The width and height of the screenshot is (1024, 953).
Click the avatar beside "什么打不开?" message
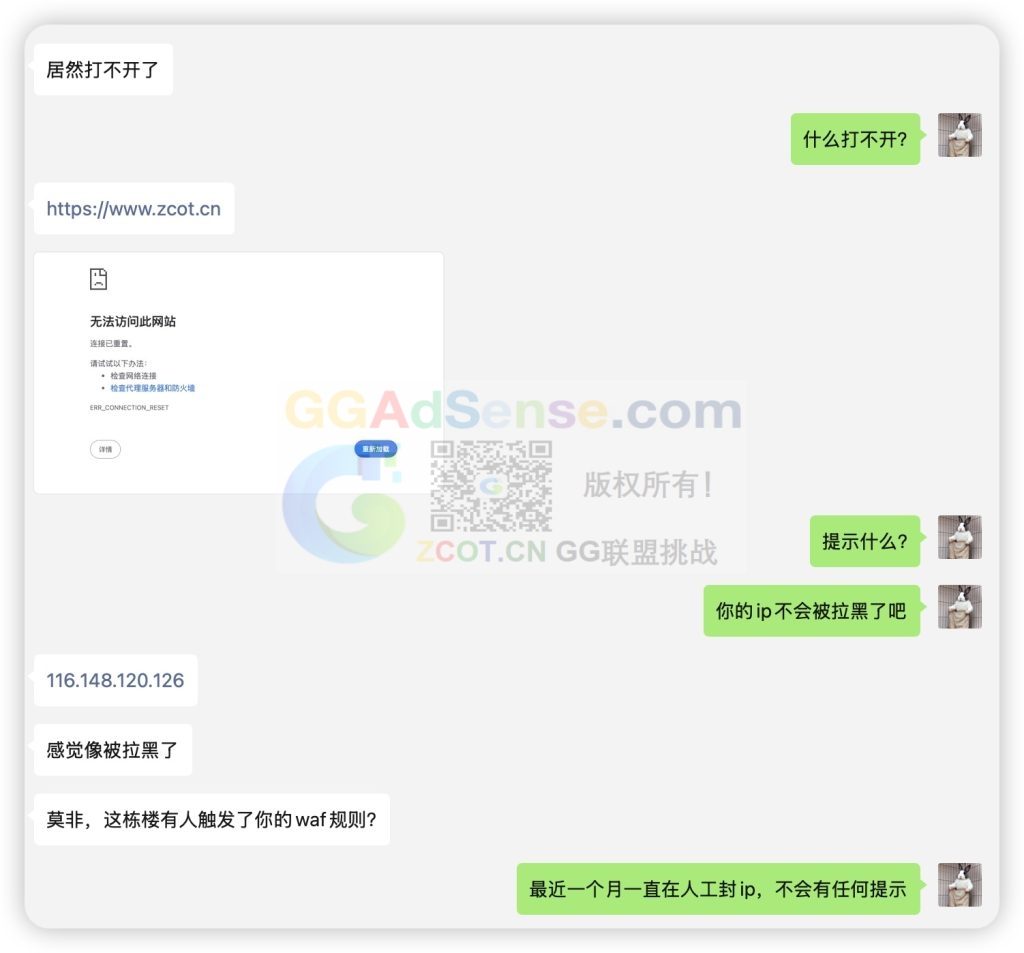[x=959, y=135]
